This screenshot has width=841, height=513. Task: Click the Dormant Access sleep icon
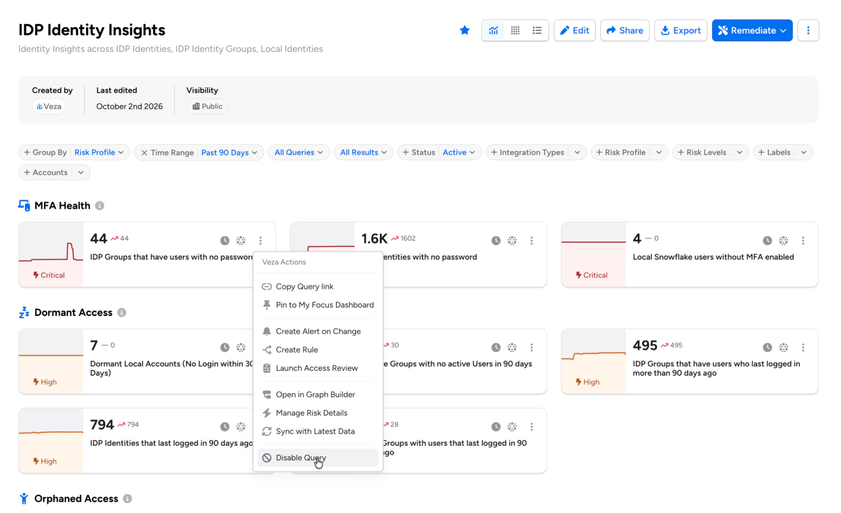tap(24, 312)
